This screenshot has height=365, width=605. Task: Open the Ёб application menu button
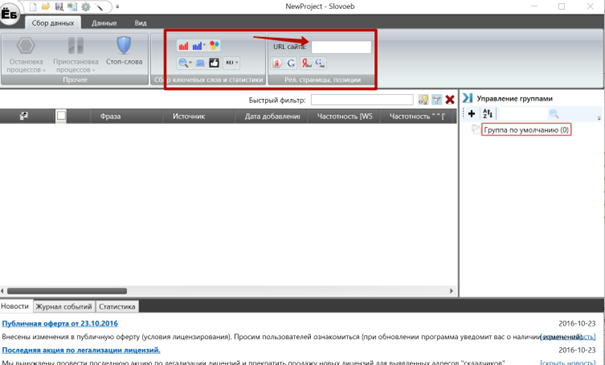[9, 15]
